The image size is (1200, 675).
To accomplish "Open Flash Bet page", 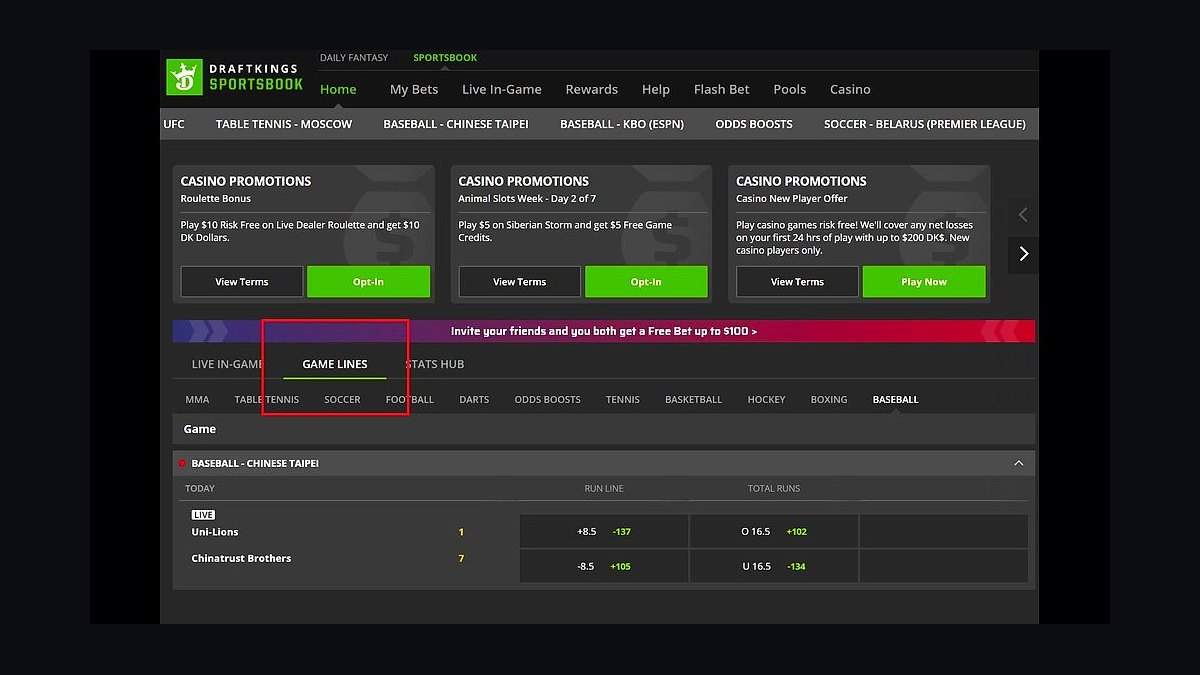I will (722, 89).
